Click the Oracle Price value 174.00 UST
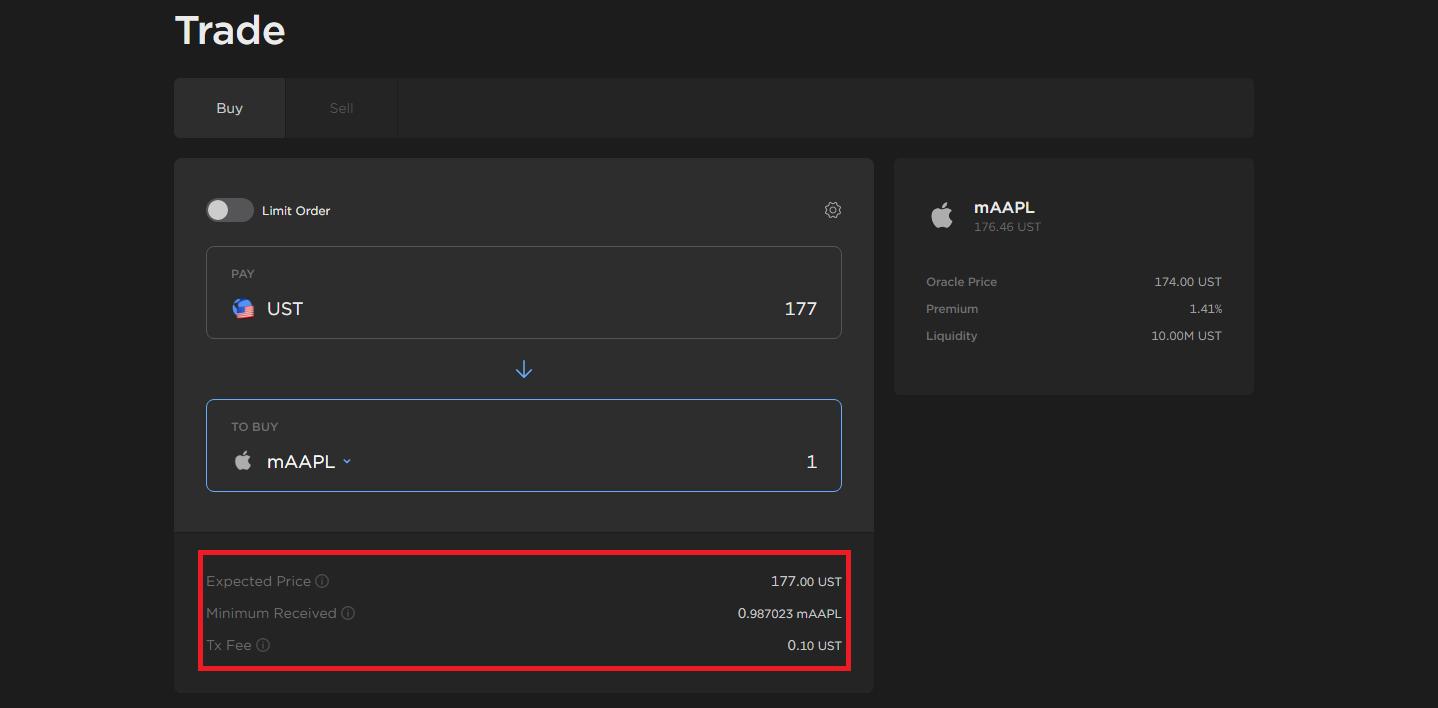Image resolution: width=1438 pixels, height=708 pixels. point(1188,281)
